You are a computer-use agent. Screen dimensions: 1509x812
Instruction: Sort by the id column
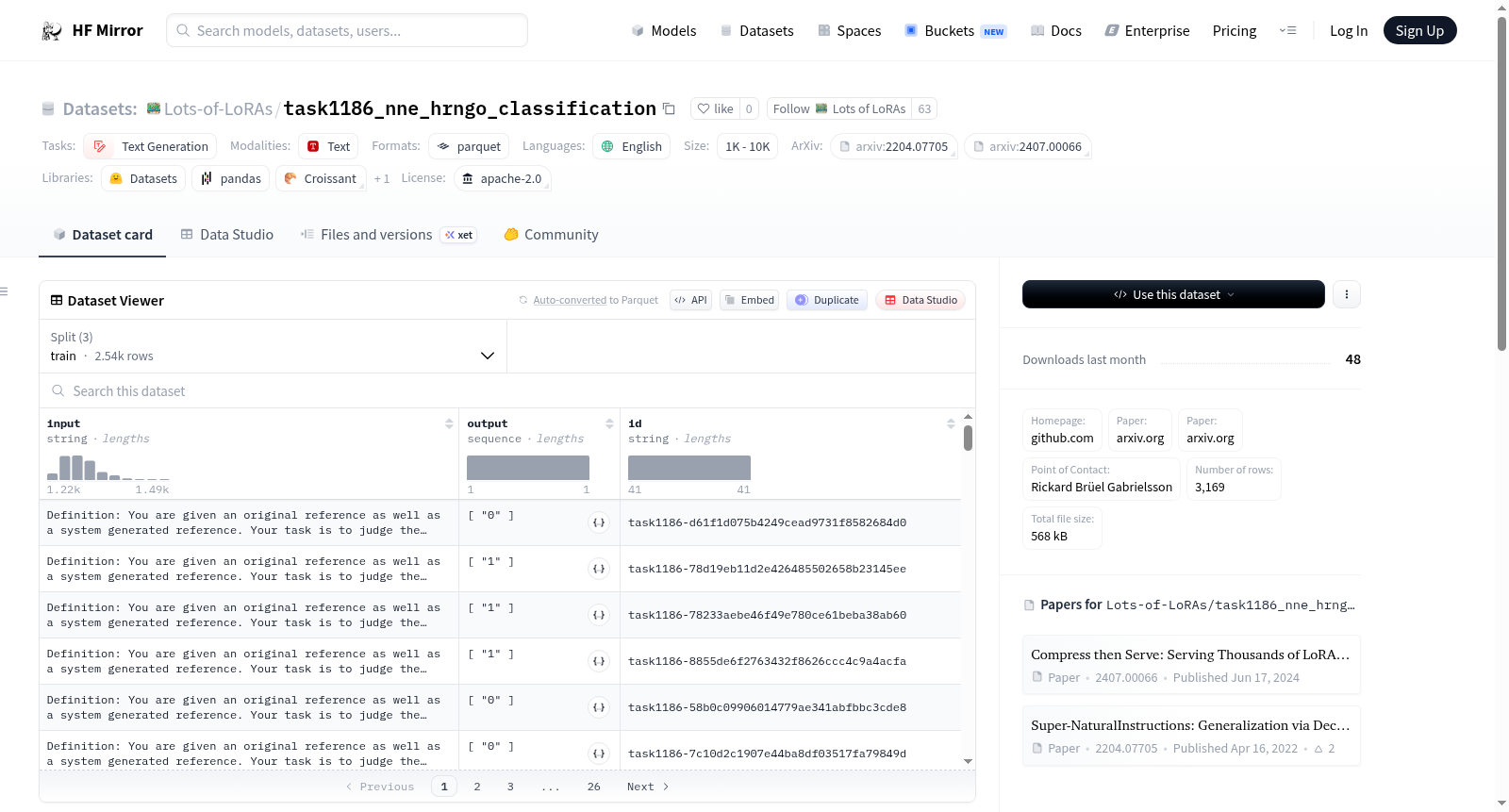coord(951,423)
